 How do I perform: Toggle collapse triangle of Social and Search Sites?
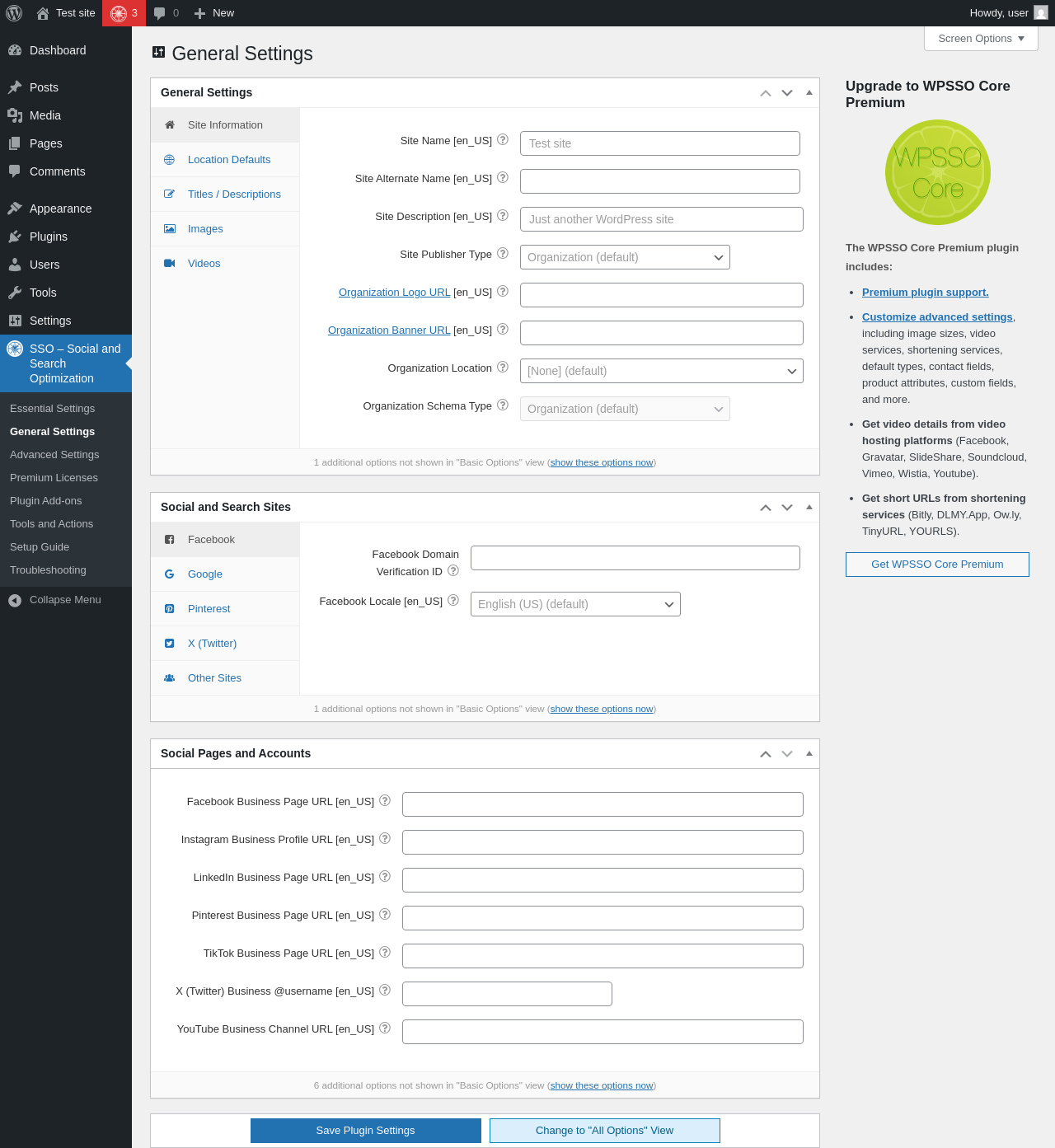point(809,508)
